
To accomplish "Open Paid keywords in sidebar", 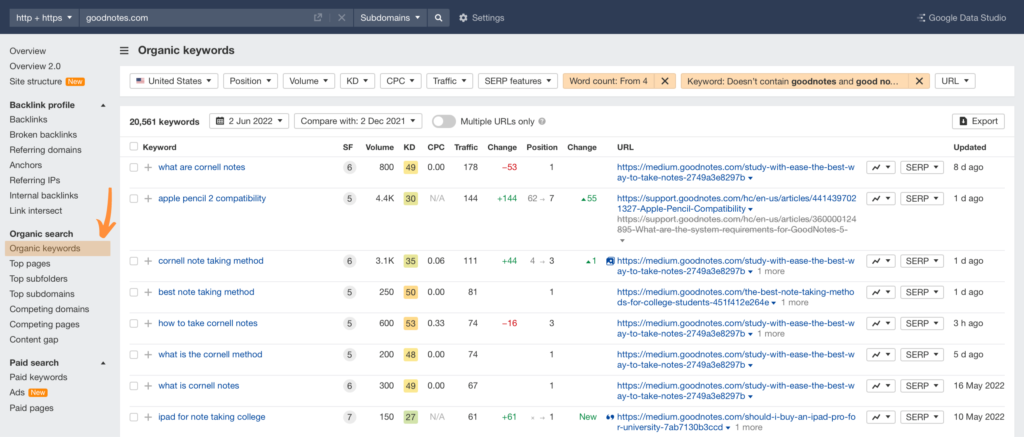I will pos(39,378).
